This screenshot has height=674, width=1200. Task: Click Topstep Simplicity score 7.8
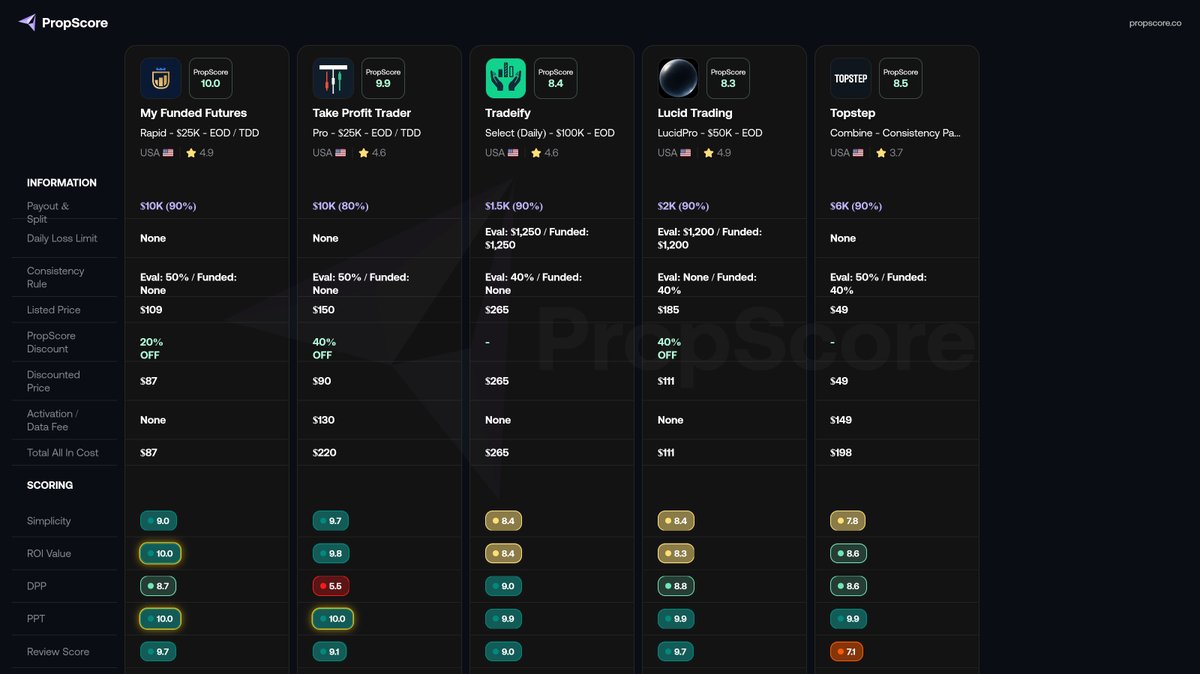(849, 521)
